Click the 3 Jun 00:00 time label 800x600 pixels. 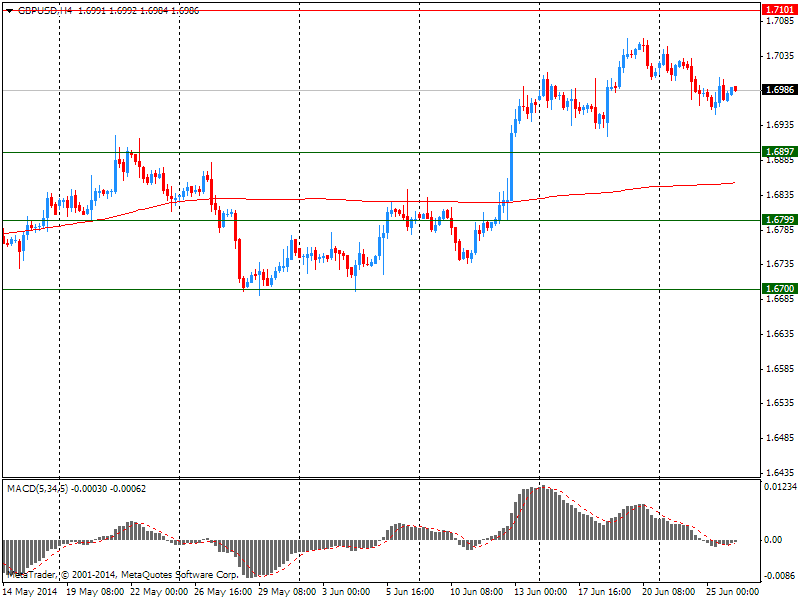(x=346, y=592)
